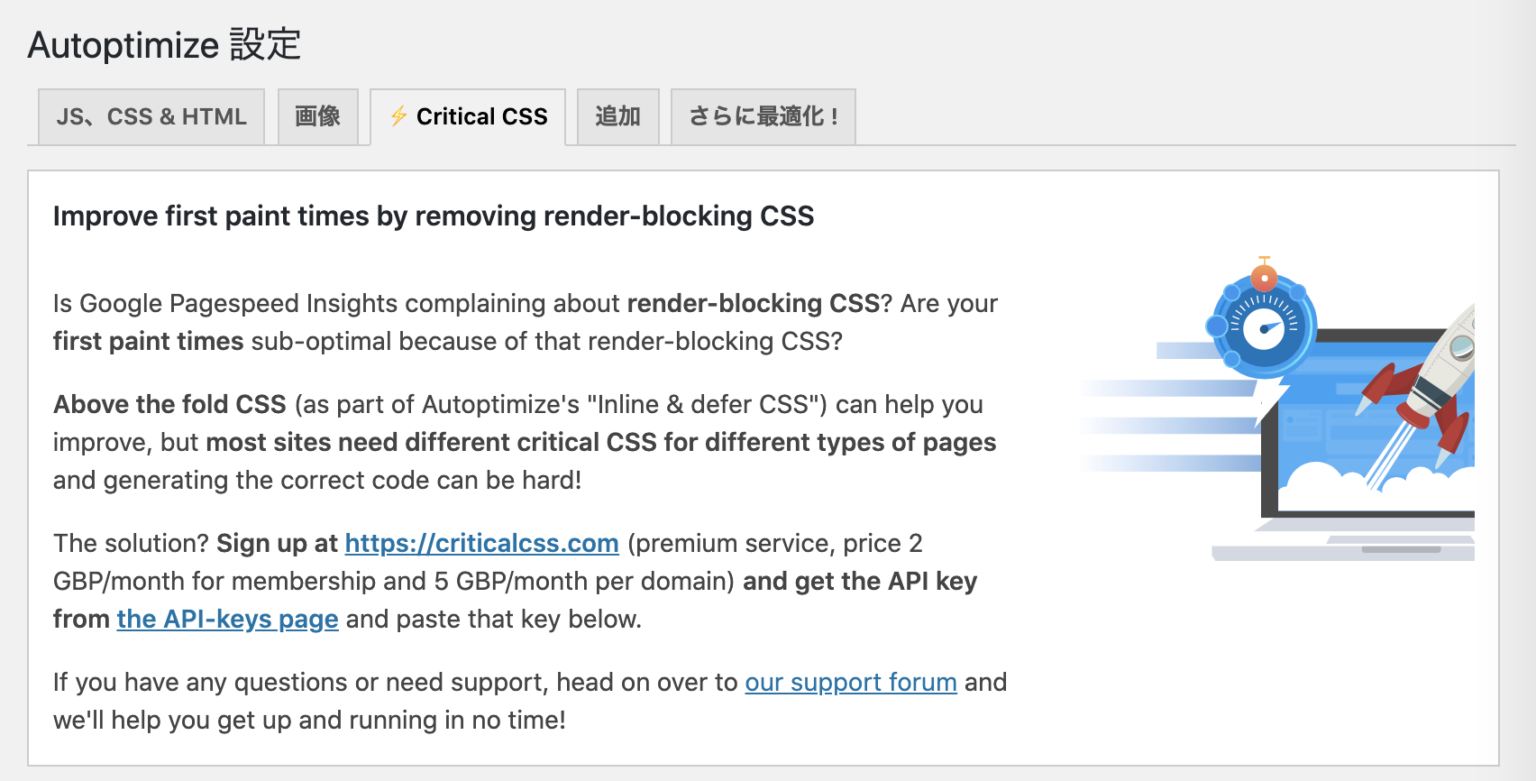Click the lightning bolt icon on Critical CSS tab

(x=399, y=117)
